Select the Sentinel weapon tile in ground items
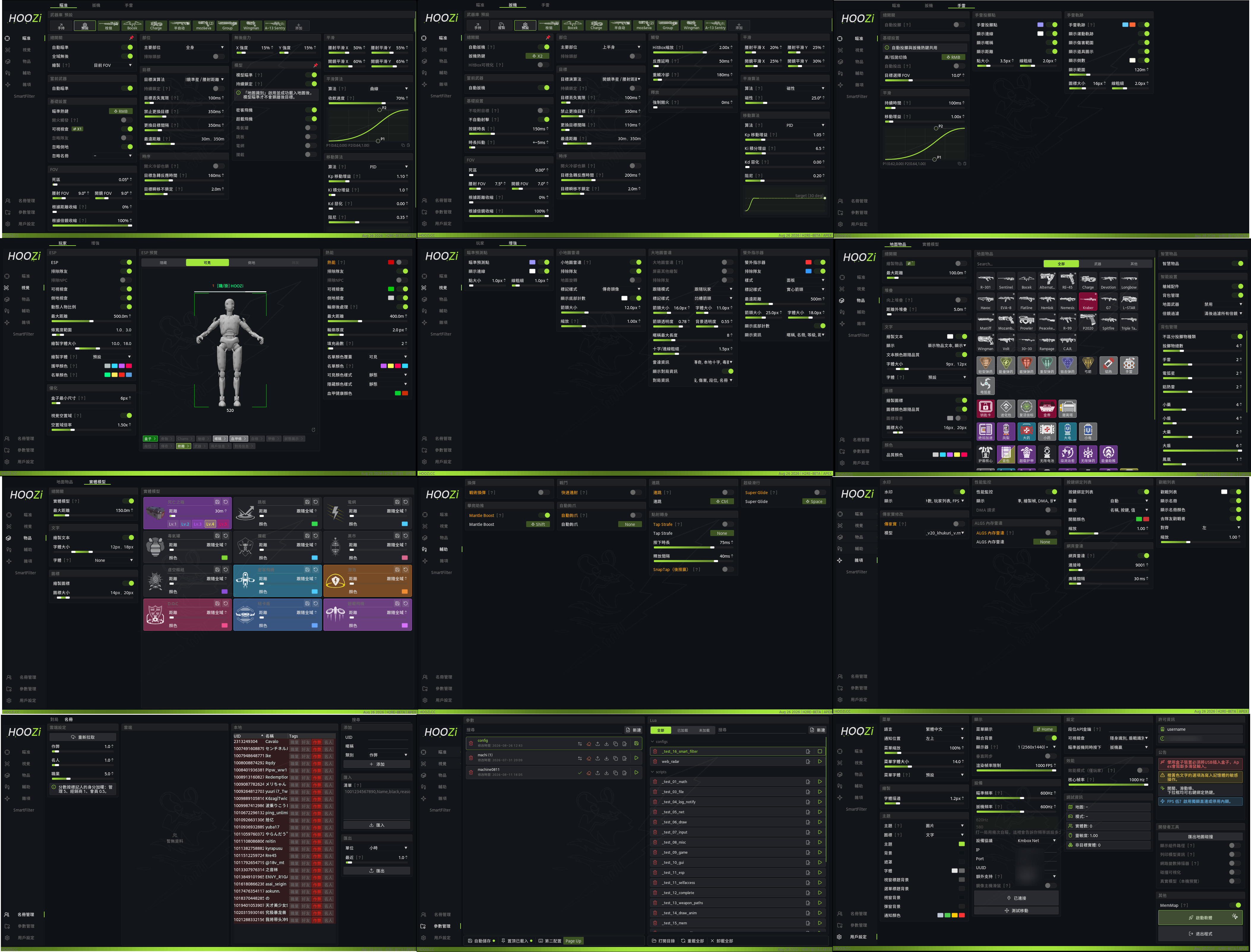This screenshot has width=1251, height=952. (1006, 281)
